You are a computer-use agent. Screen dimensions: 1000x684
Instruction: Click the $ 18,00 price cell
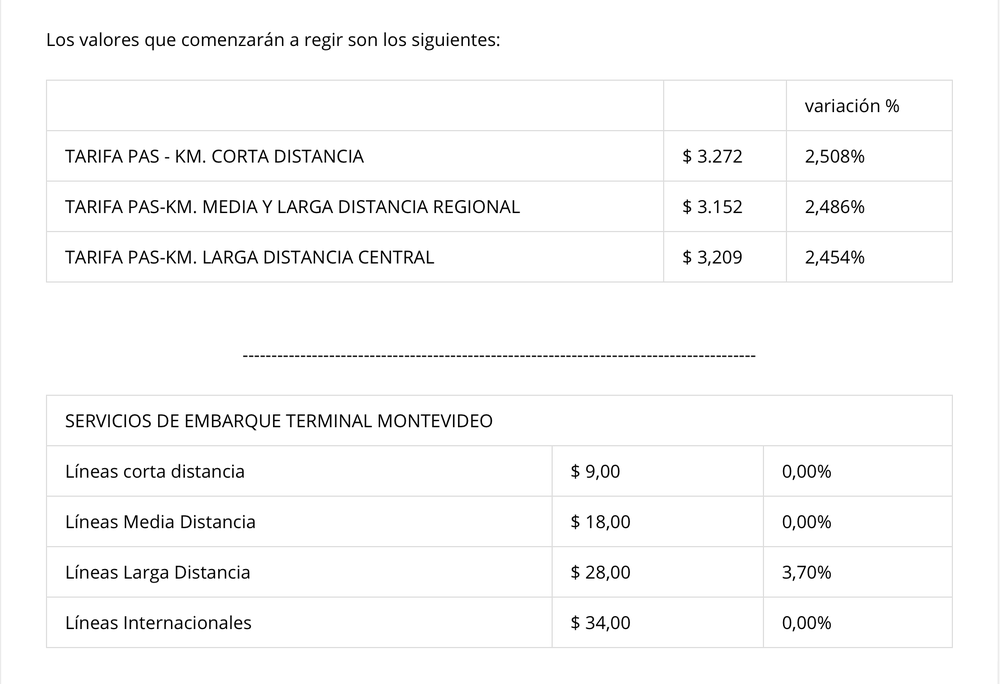pyautogui.click(x=600, y=522)
